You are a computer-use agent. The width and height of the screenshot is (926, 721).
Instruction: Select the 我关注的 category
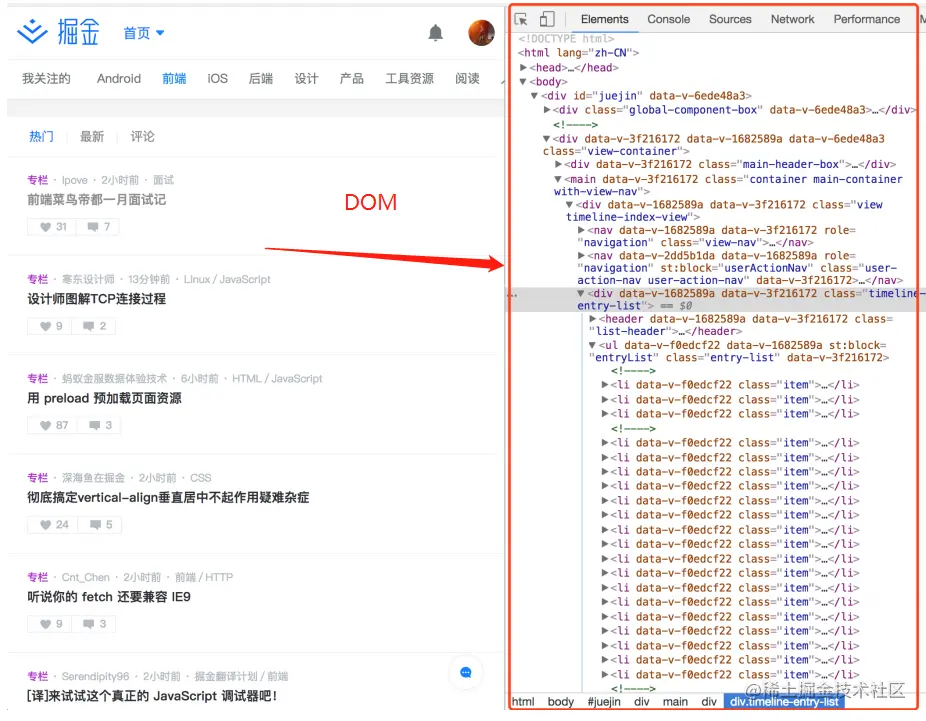tap(46, 79)
